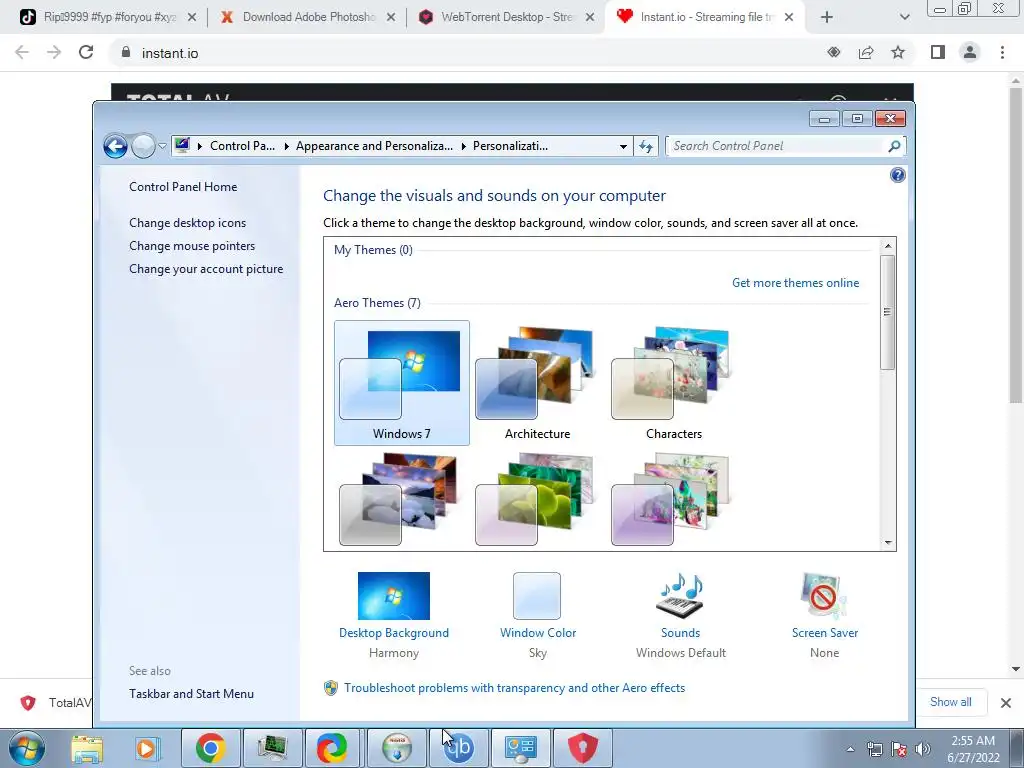Bookmark this page with star icon
Viewport: 1024px width, 768px height.
(x=898, y=52)
